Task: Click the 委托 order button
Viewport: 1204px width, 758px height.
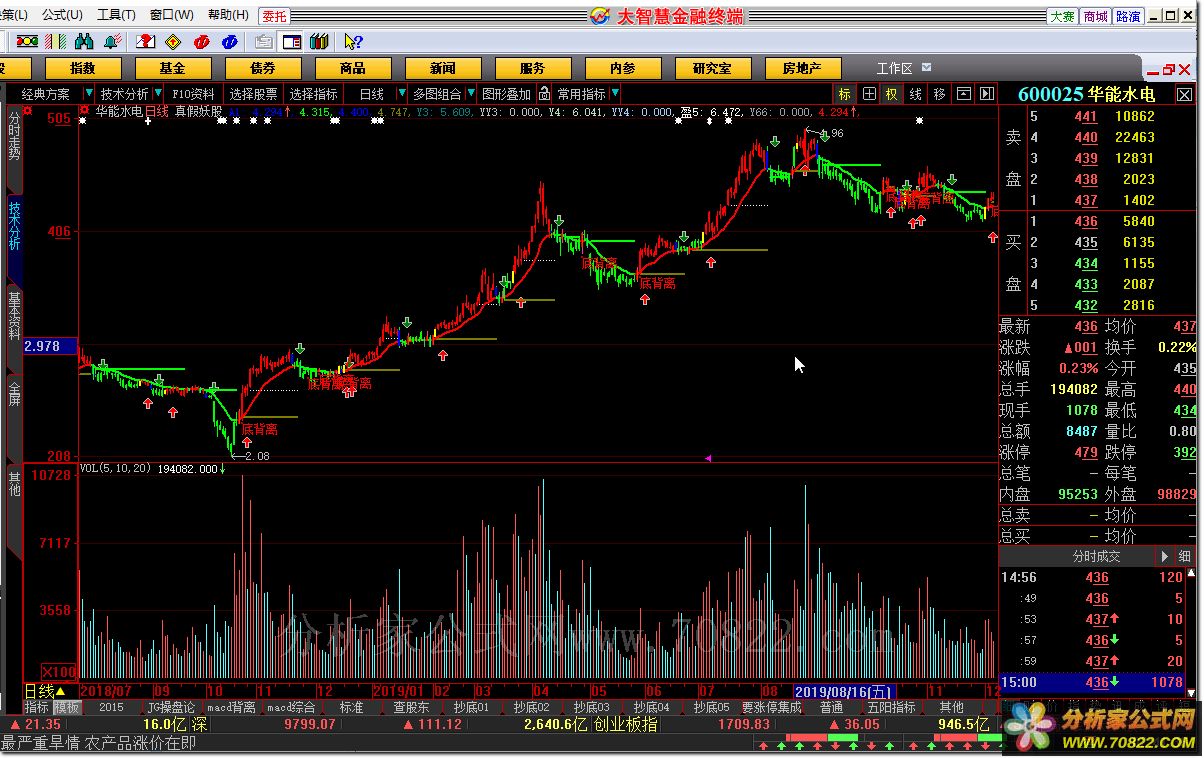Action: pos(275,16)
